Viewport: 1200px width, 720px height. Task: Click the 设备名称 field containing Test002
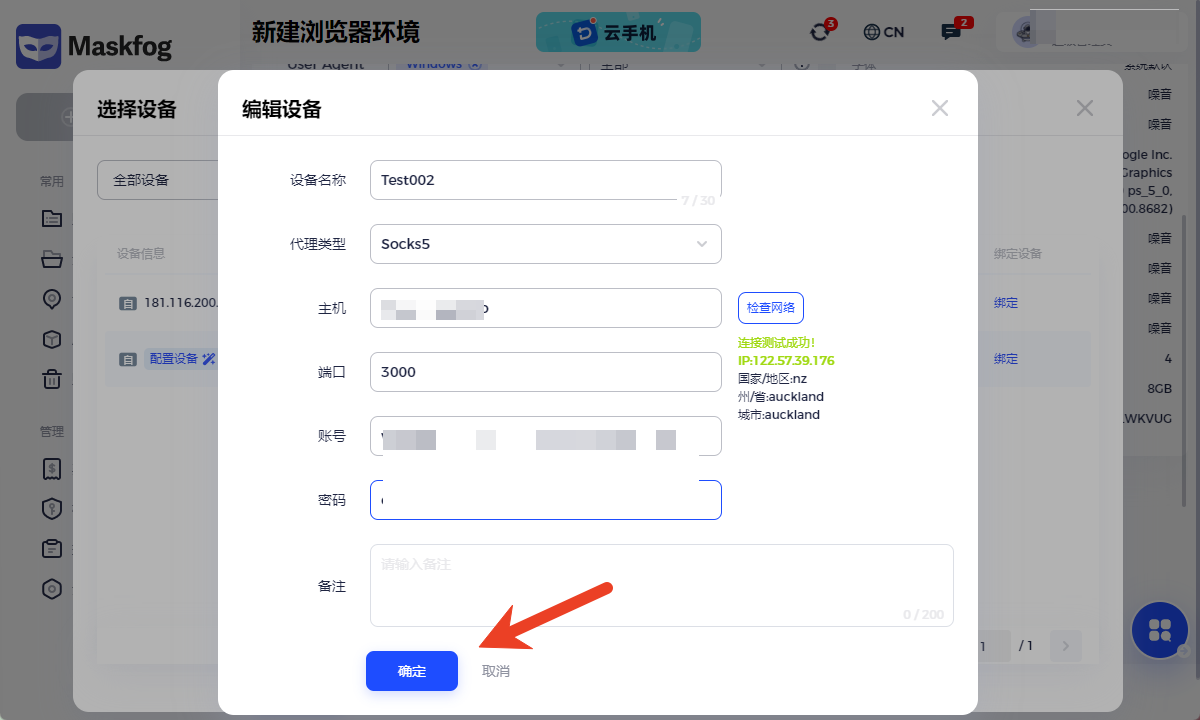click(545, 180)
